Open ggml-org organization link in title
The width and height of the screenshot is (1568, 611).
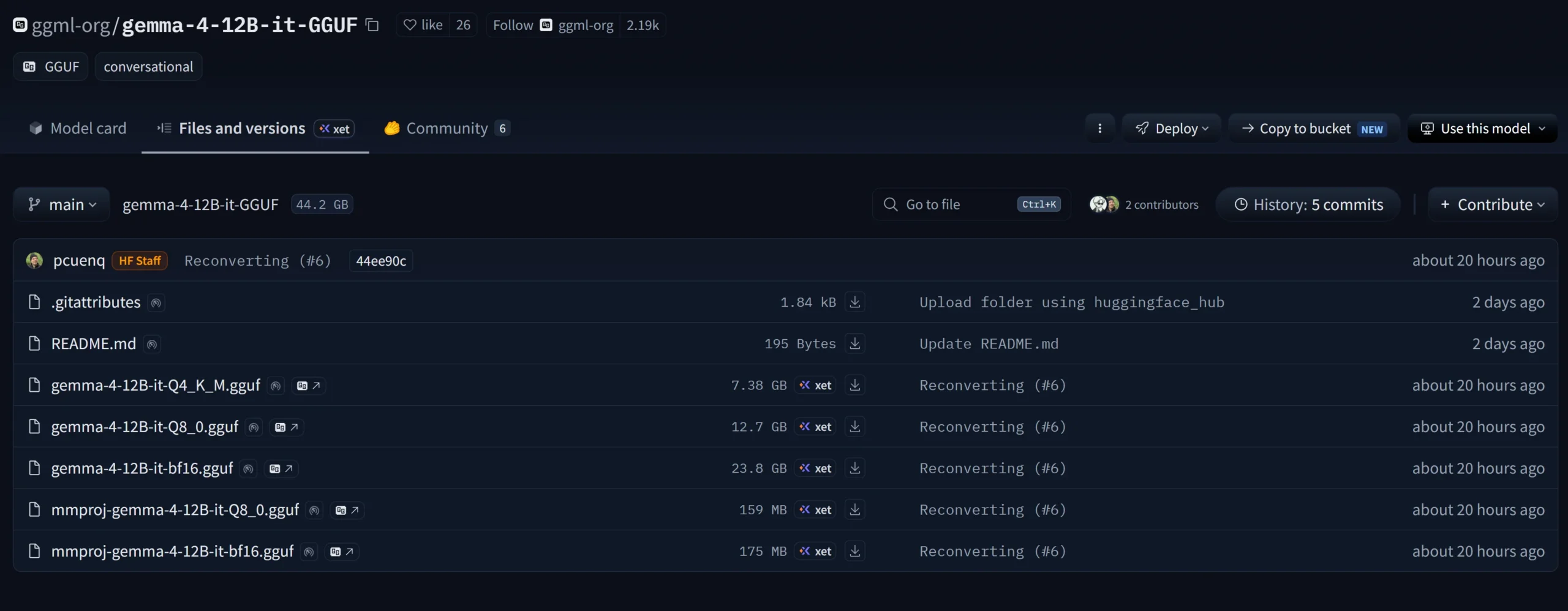coord(70,25)
